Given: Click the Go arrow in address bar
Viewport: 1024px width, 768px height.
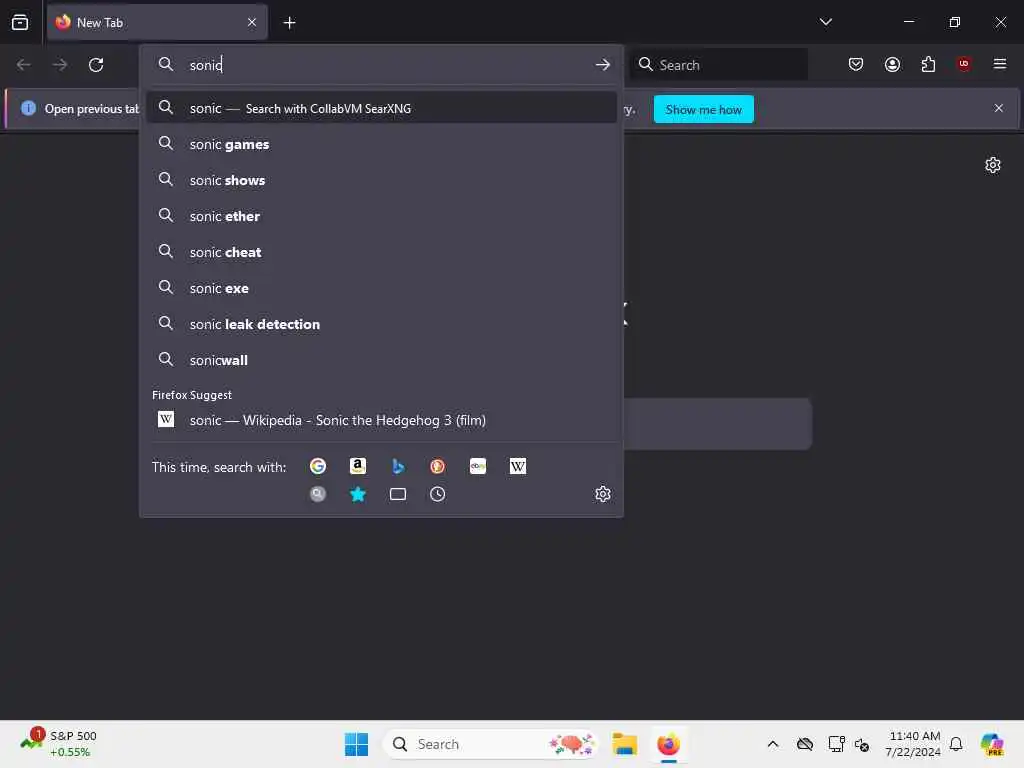Looking at the screenshot, I should coord(602,65).
